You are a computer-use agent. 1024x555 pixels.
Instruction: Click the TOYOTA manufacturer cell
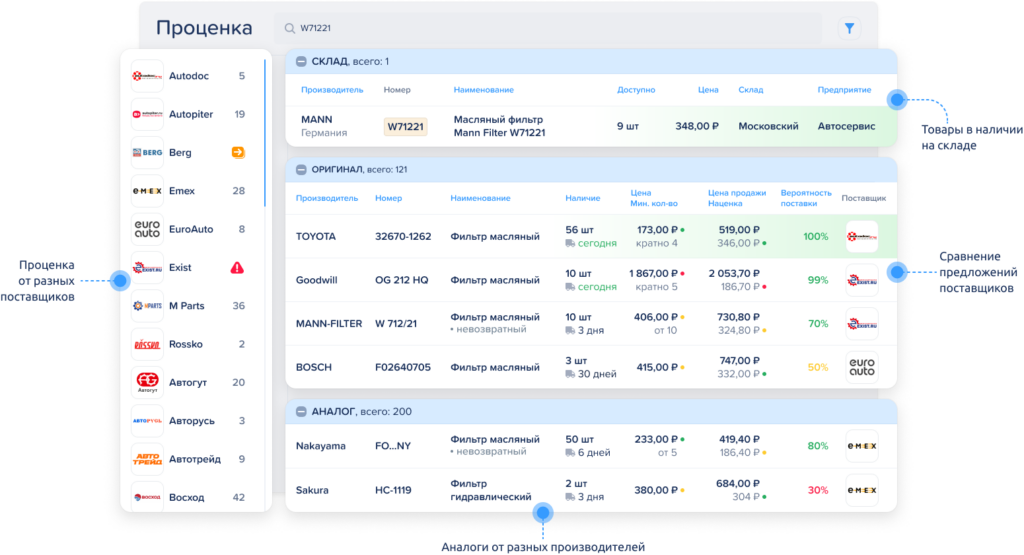point(315,236)
